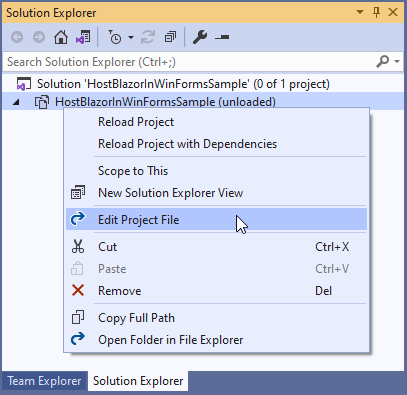Open the search options dropdown arrow
The image size is (407, 395).
coord(397,61)
